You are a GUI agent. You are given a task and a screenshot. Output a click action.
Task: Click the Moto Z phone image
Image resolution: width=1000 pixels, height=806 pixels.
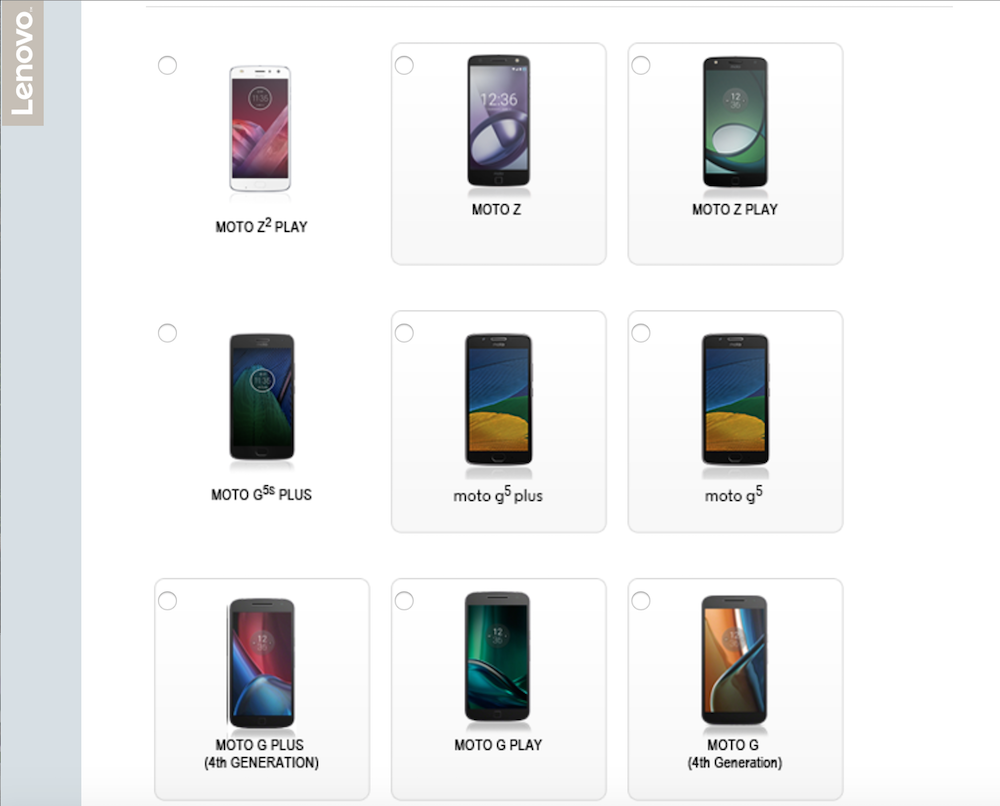coord(499,121)
